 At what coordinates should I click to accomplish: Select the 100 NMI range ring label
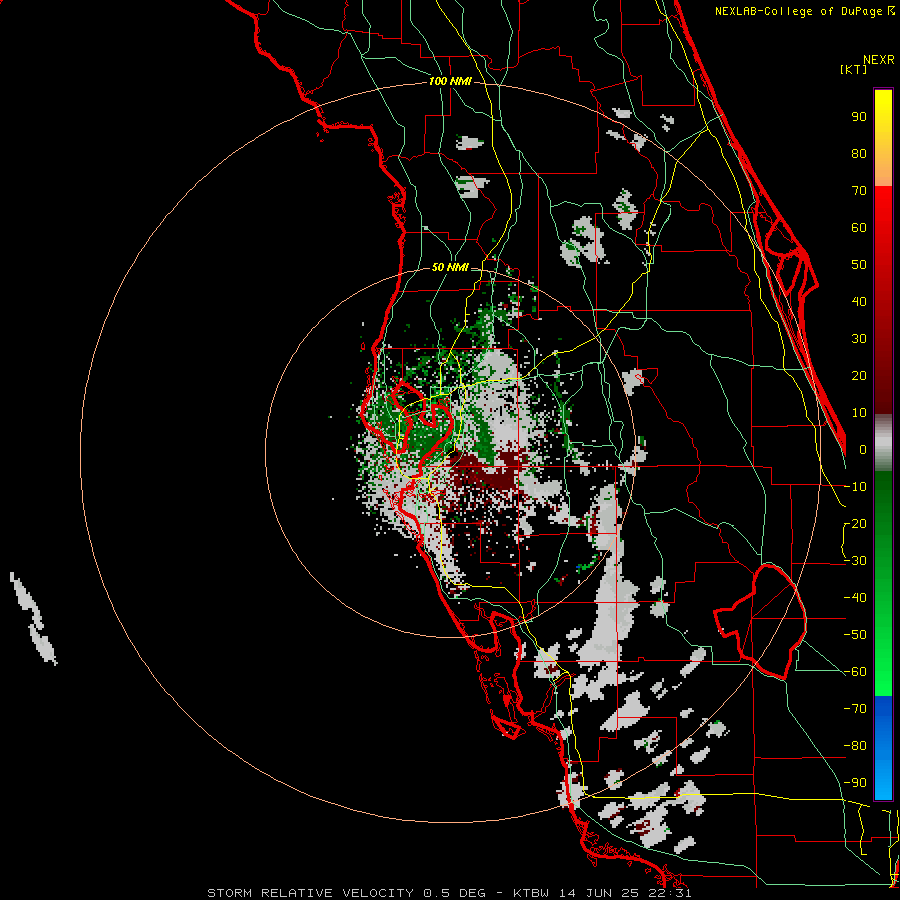(x=450, y=82)
